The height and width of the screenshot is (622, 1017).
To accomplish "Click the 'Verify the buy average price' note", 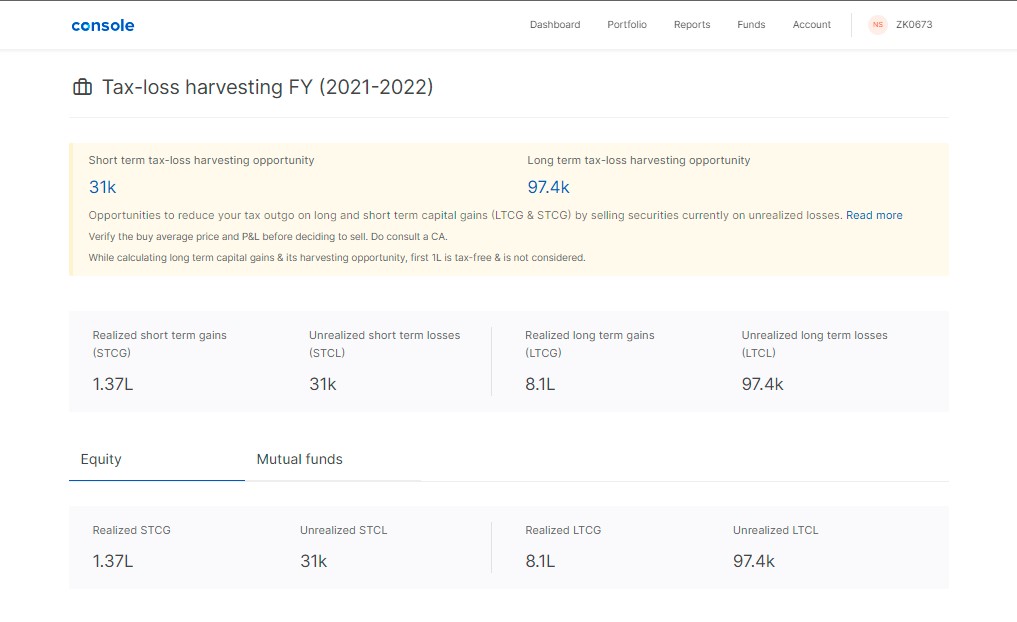I will (x=268, y=237).
